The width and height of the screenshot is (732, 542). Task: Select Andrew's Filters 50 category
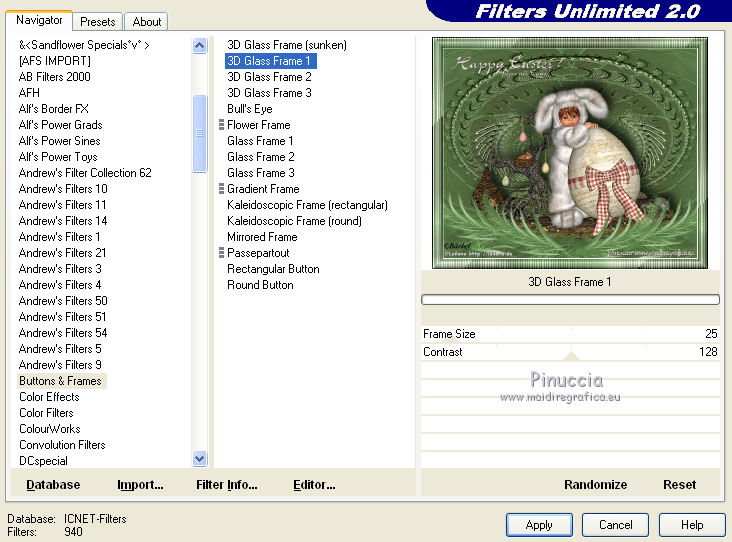click(x=63, y=301)
